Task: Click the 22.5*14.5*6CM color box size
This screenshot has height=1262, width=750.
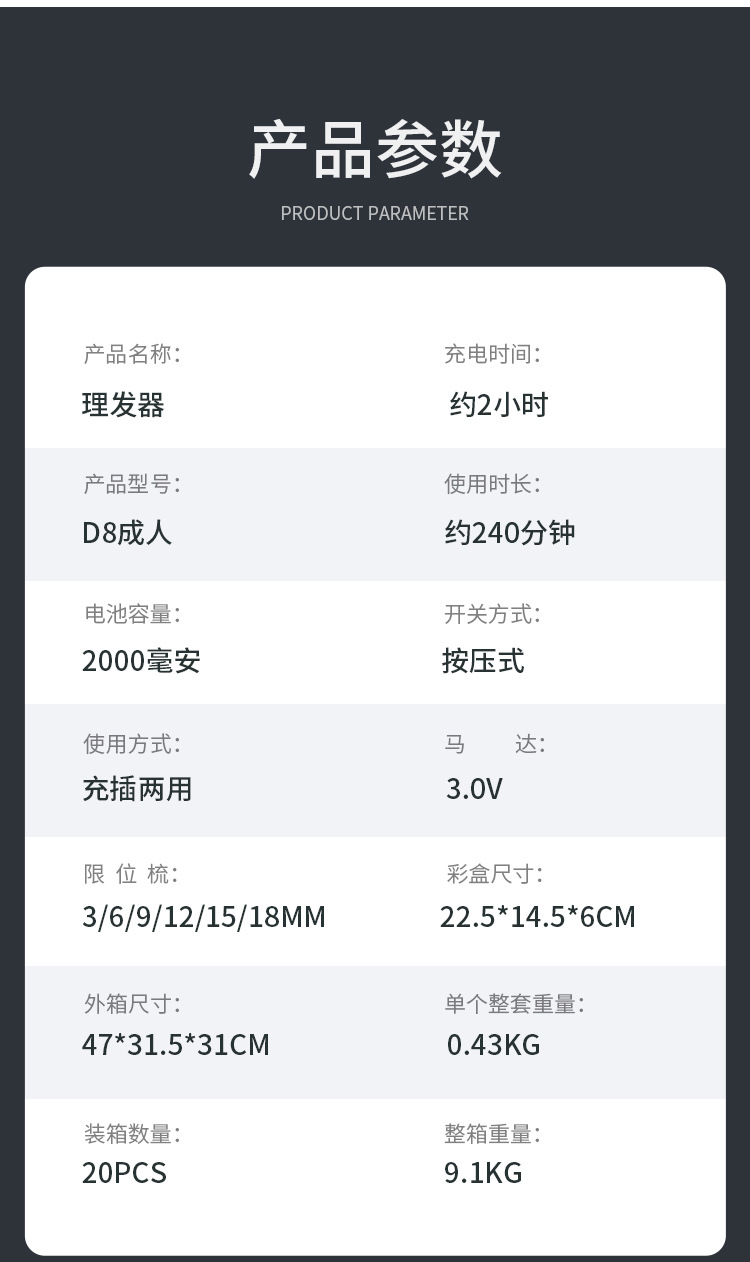Action: (538, 917)
